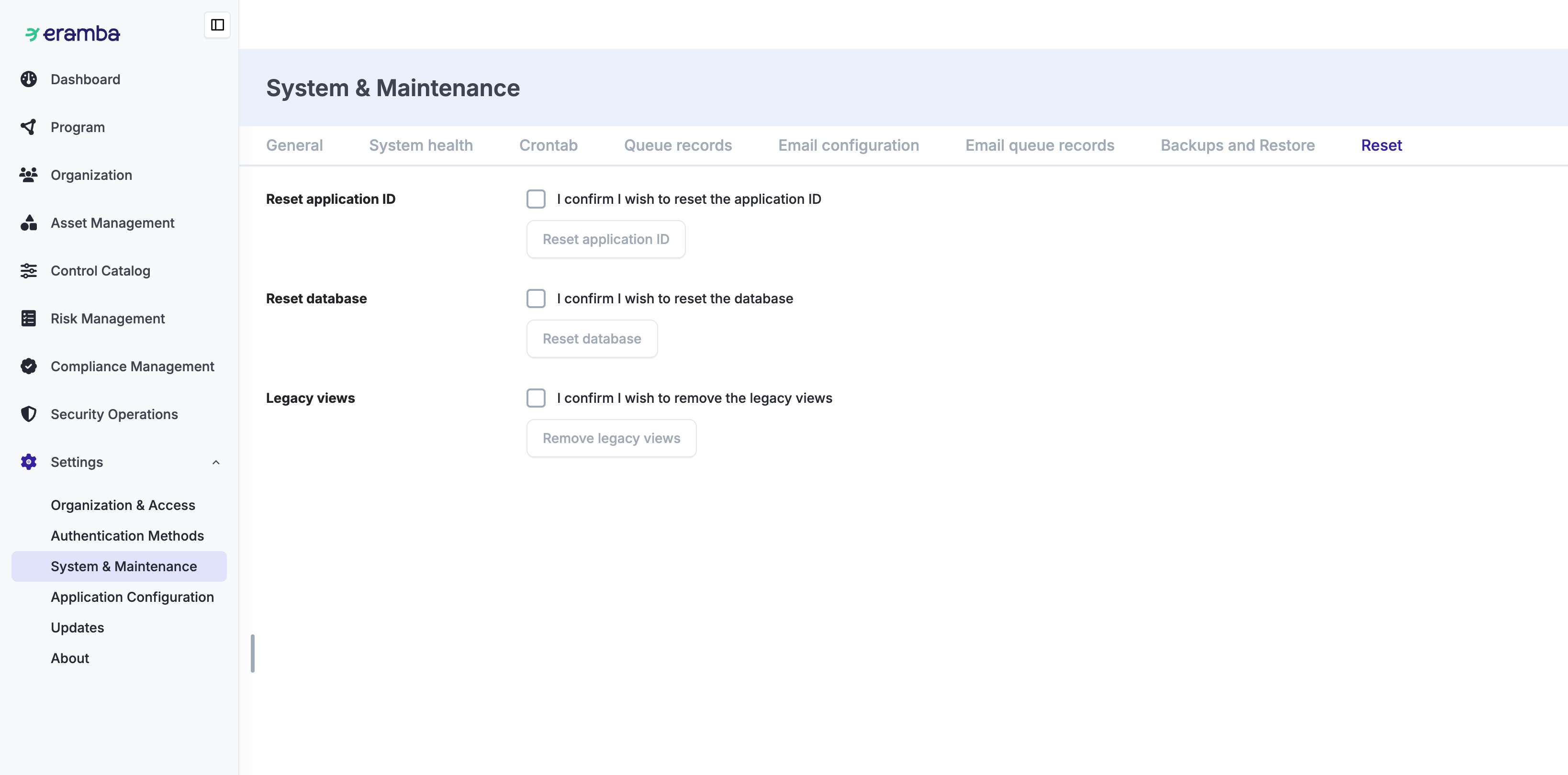Collapse the Settings menu chevron
Viewport: 1568px width, 775px height.
pyautogui.click(x=215, y=462)
